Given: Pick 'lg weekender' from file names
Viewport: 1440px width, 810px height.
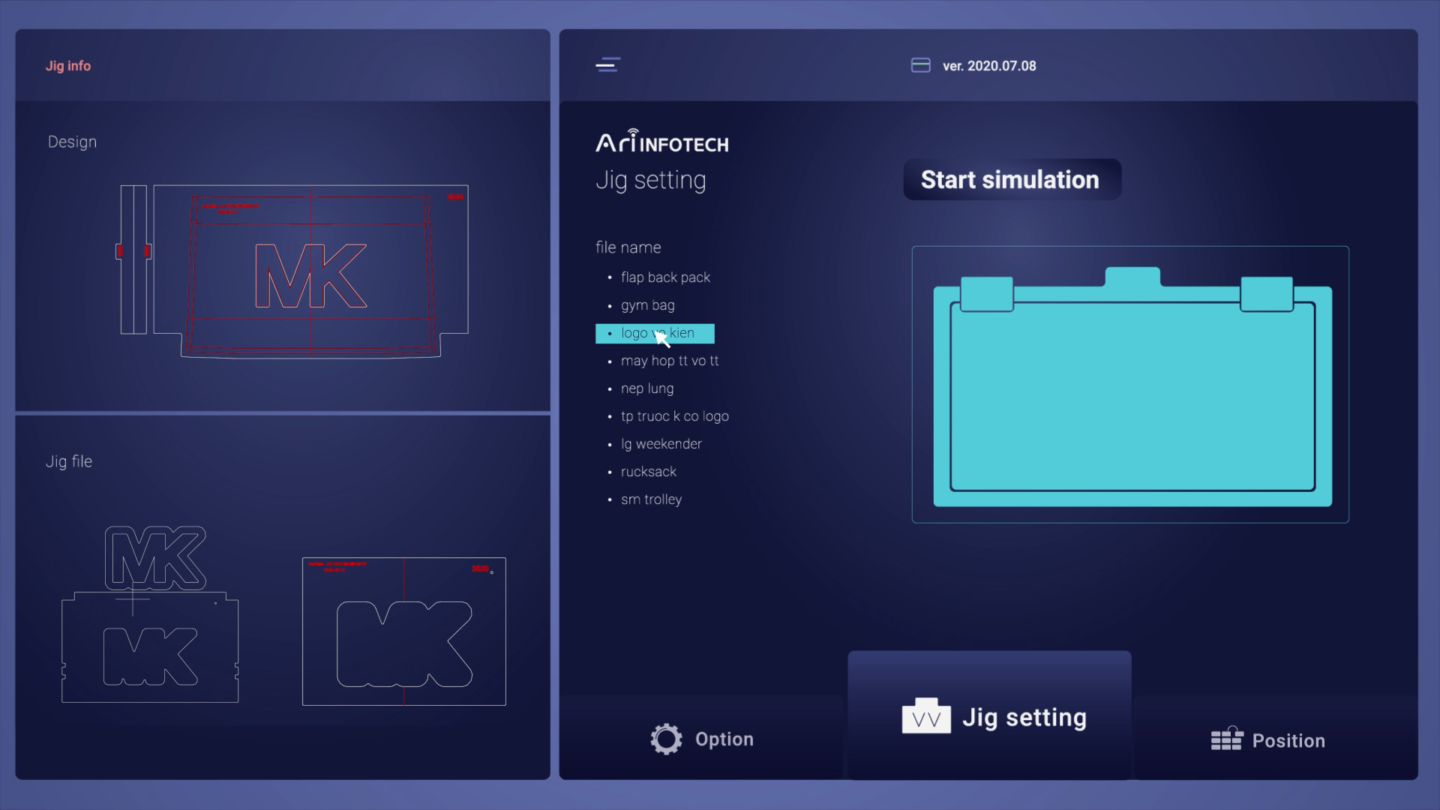Looking at the screenshot, I should 661,444.
